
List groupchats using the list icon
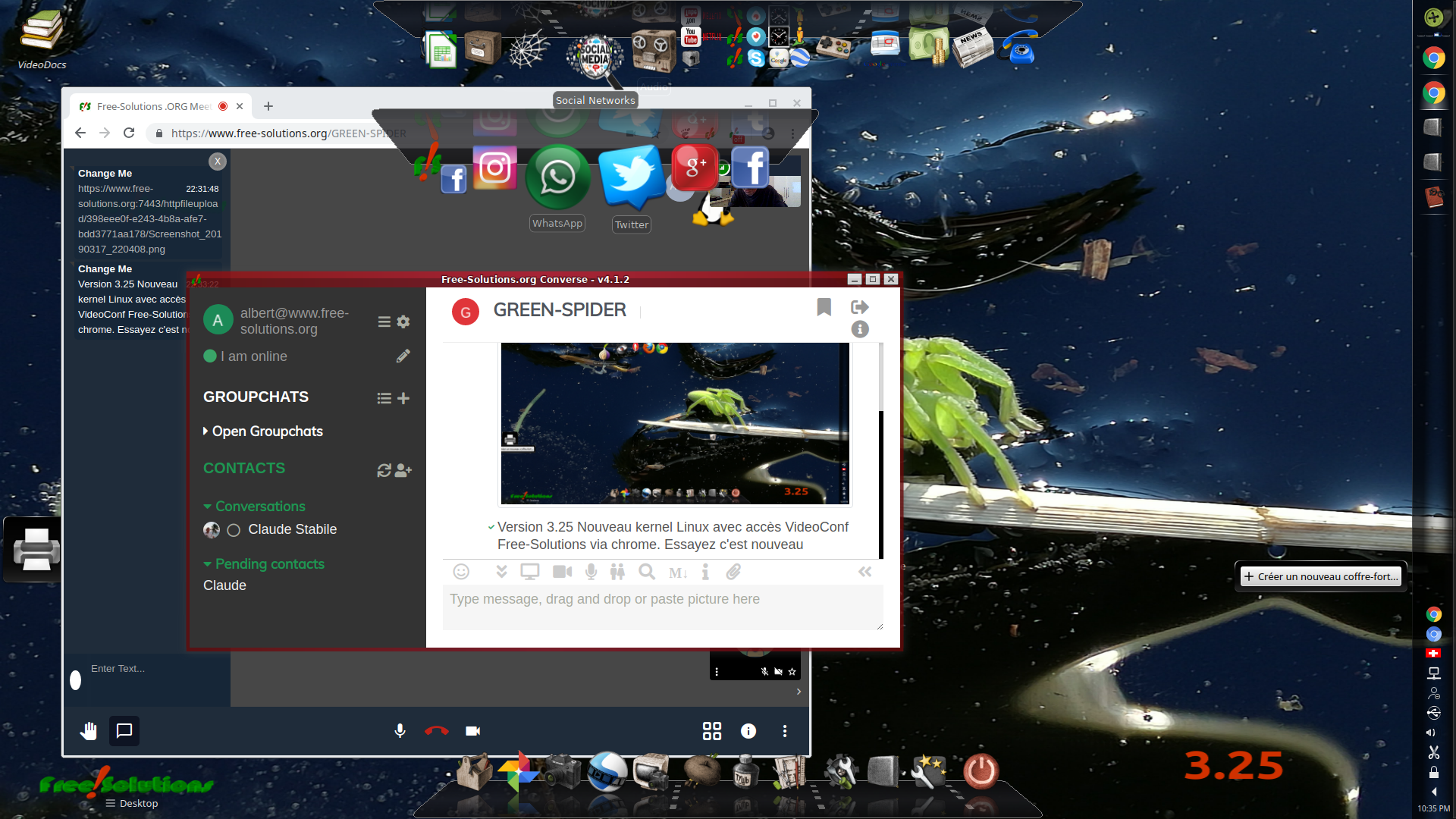pyautogui.click(x=384, y=398)
